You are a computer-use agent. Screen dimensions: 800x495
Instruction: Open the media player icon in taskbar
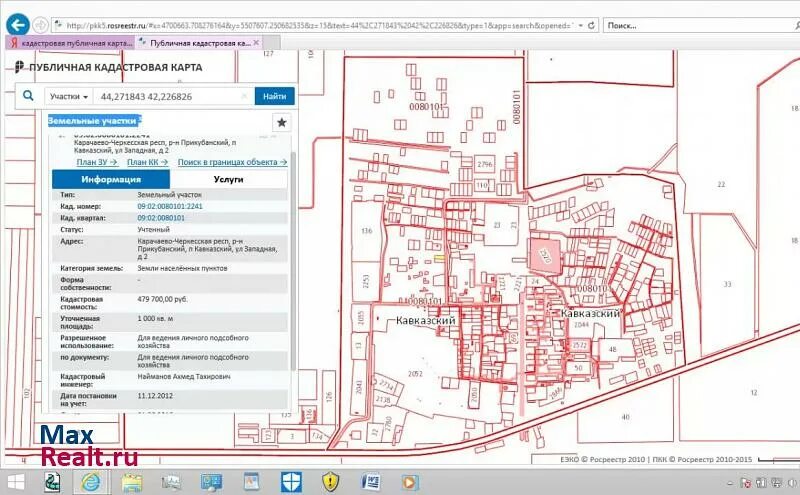[x=410, y=482]
